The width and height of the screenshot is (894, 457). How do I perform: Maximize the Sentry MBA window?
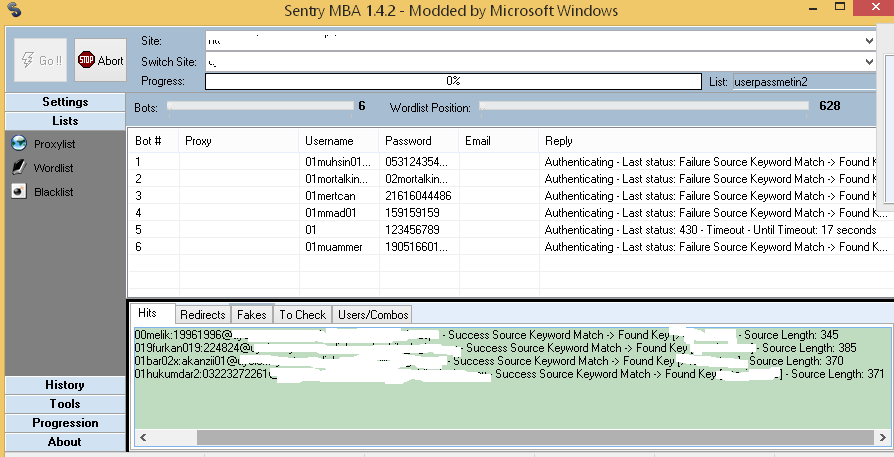(x=839, y=7)
